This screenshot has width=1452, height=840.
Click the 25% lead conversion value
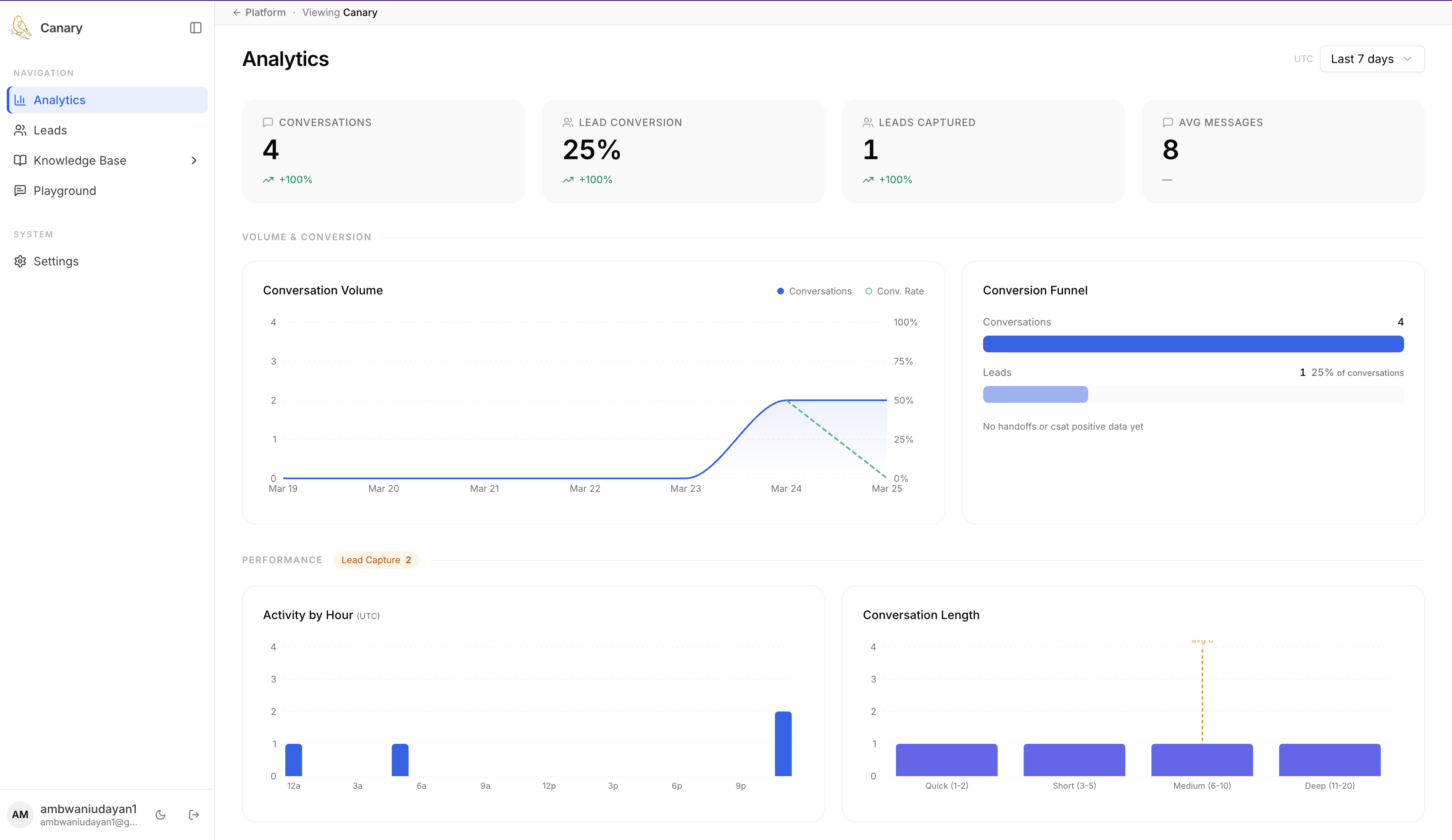pos(592,150)
